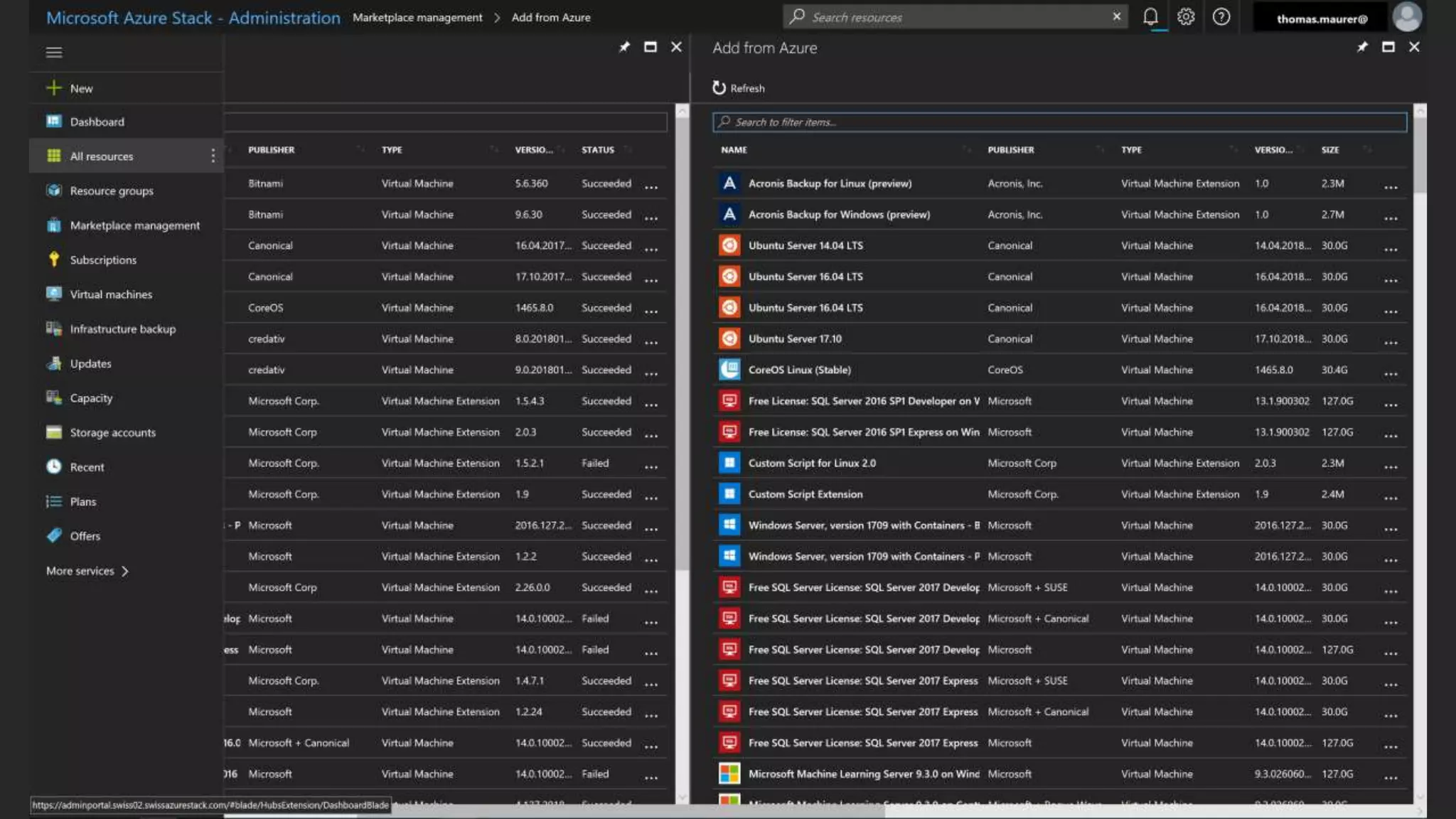Click the Subscriptions key icon

point(54,259)
